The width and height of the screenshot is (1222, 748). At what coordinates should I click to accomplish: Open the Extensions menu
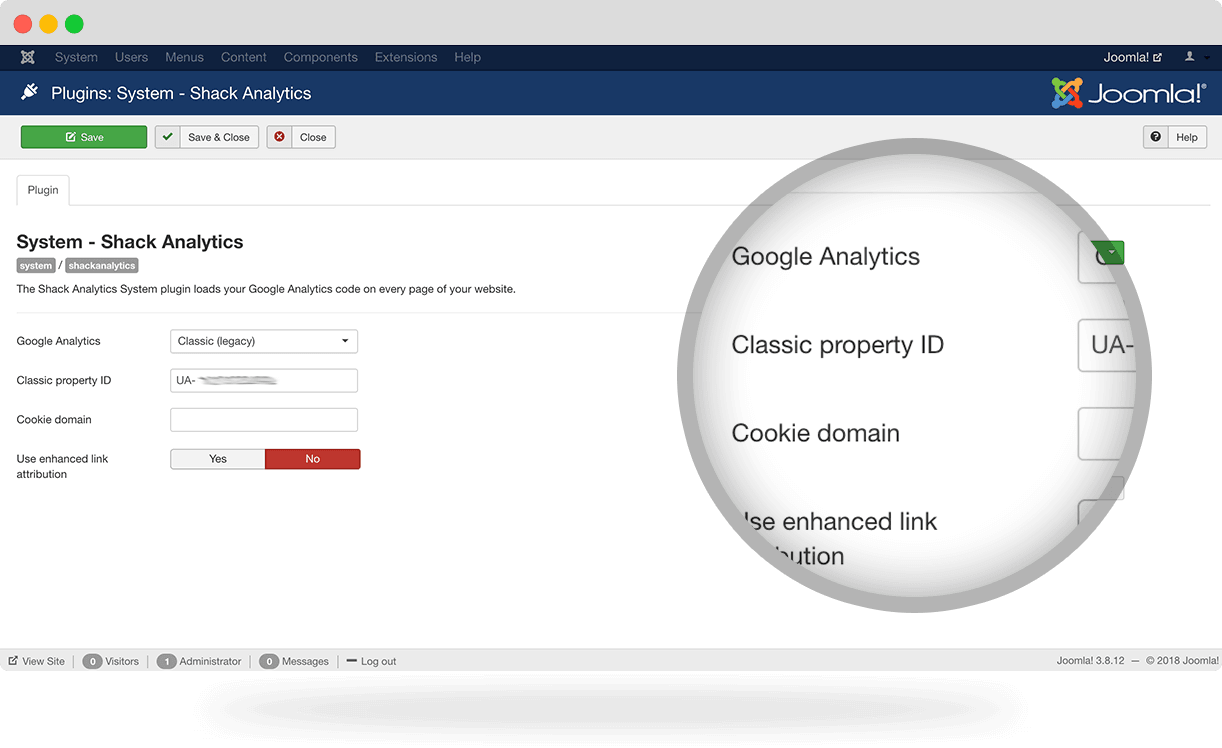click(x=406, y=57)
